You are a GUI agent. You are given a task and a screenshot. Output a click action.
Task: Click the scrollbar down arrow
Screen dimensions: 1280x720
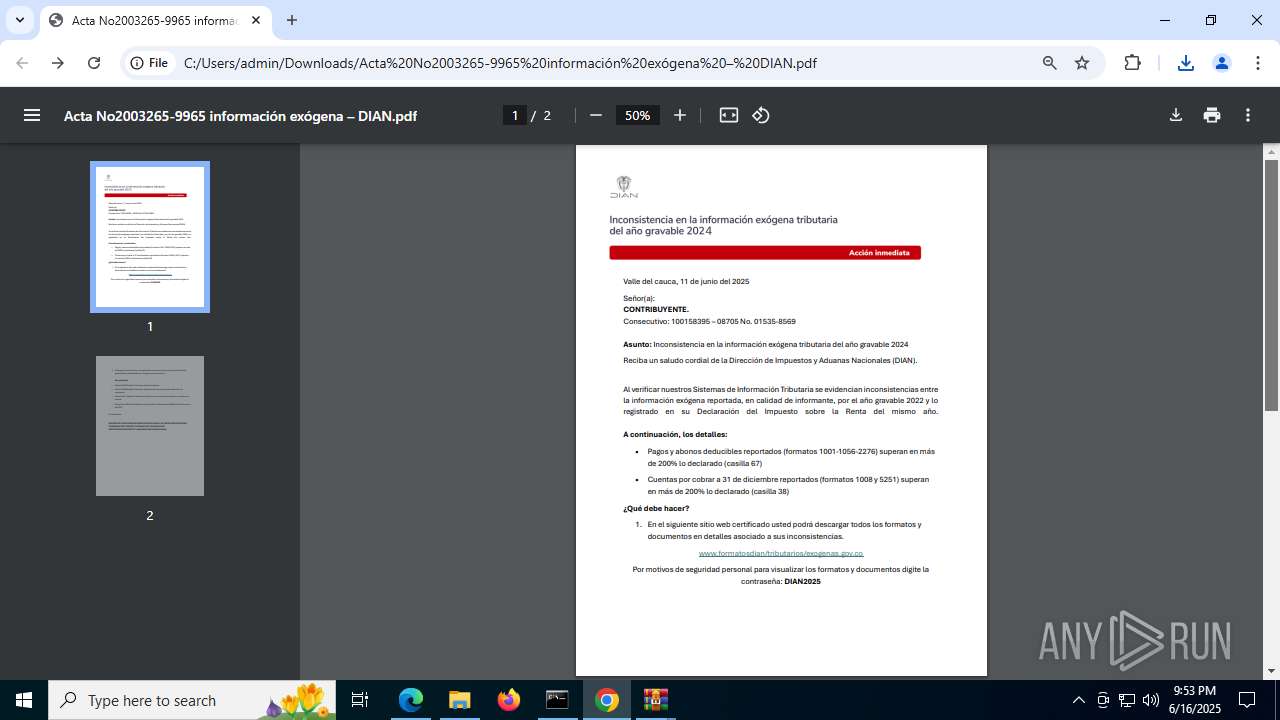tap(1271, 671)
